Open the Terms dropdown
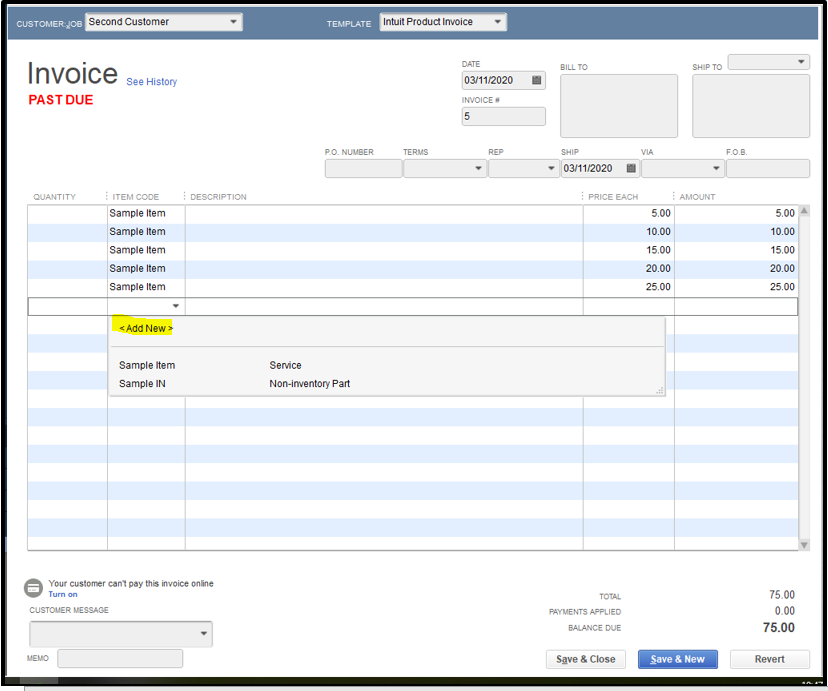 pos(478,168)
